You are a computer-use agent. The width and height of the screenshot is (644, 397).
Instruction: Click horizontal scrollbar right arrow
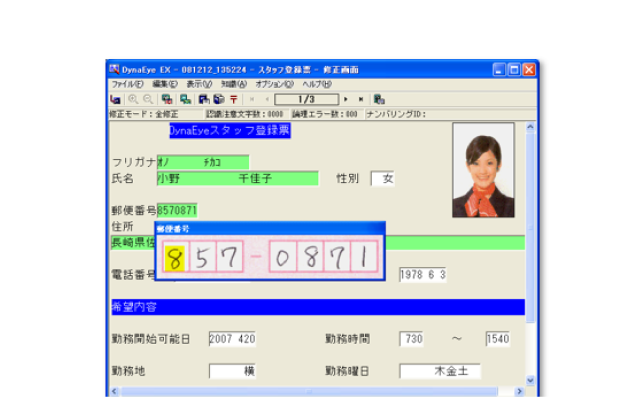pyautogui.click(x=520, y=391)
